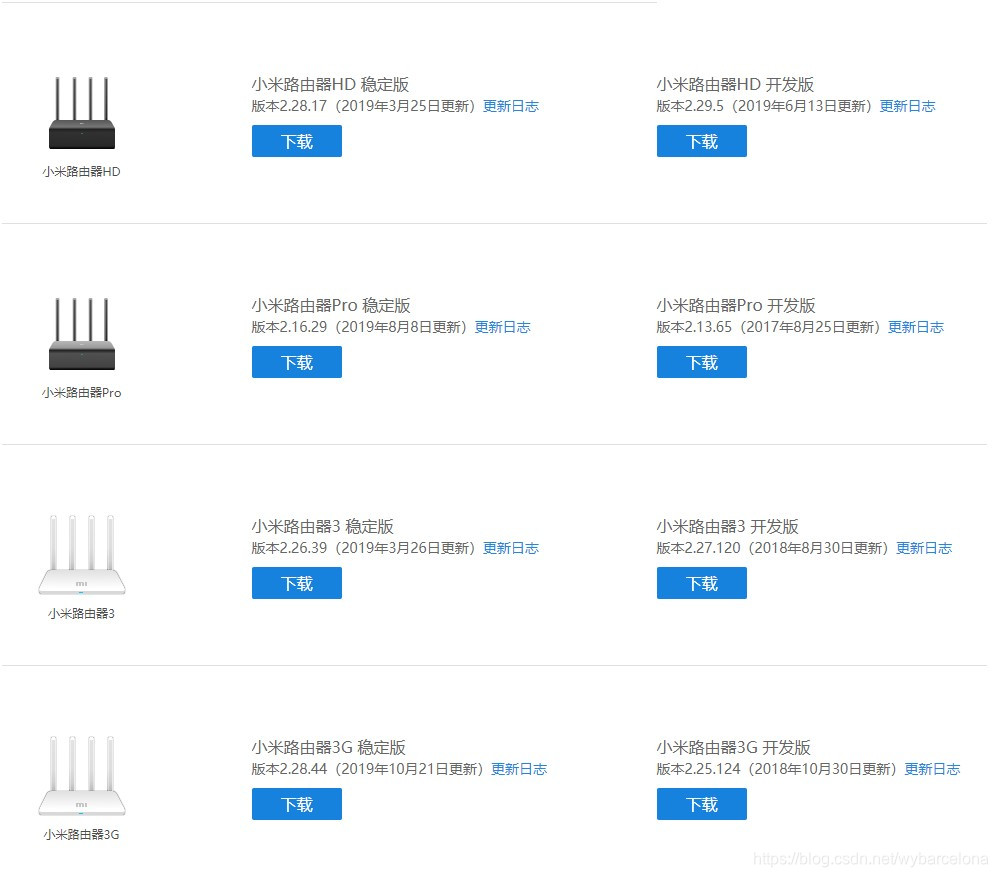Click version text 版本2.26.39 (2019年3月26日更新)
This screenshot has width=998, height=877.
coord(363,548)
